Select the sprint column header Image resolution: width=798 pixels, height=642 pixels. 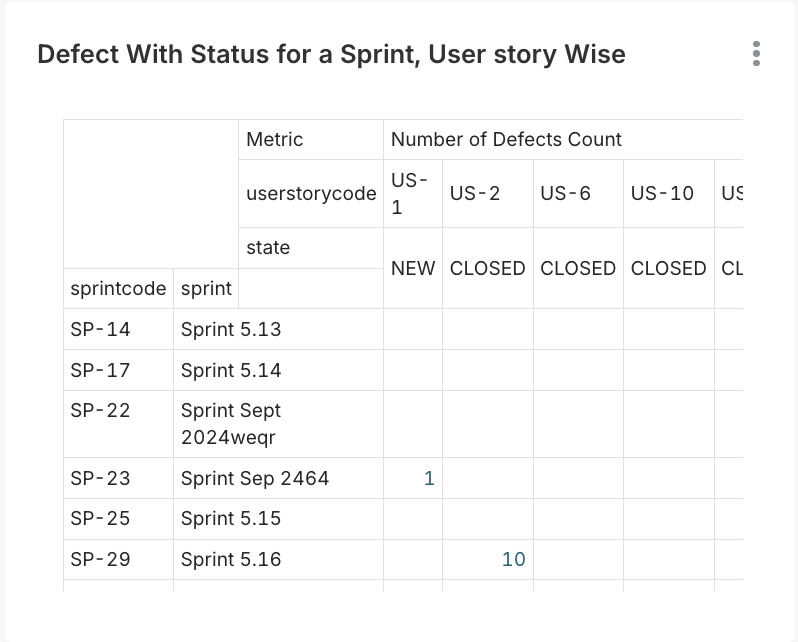point(206,289)
